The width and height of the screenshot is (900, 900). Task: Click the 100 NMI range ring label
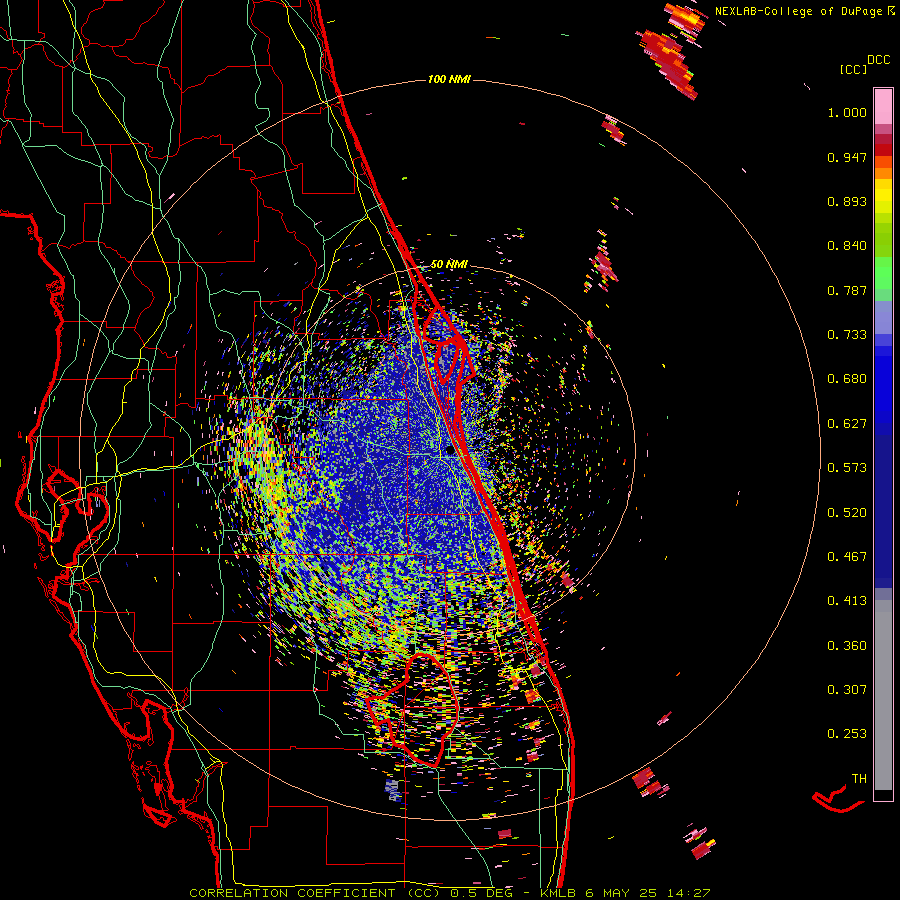(x=449, y=79)
